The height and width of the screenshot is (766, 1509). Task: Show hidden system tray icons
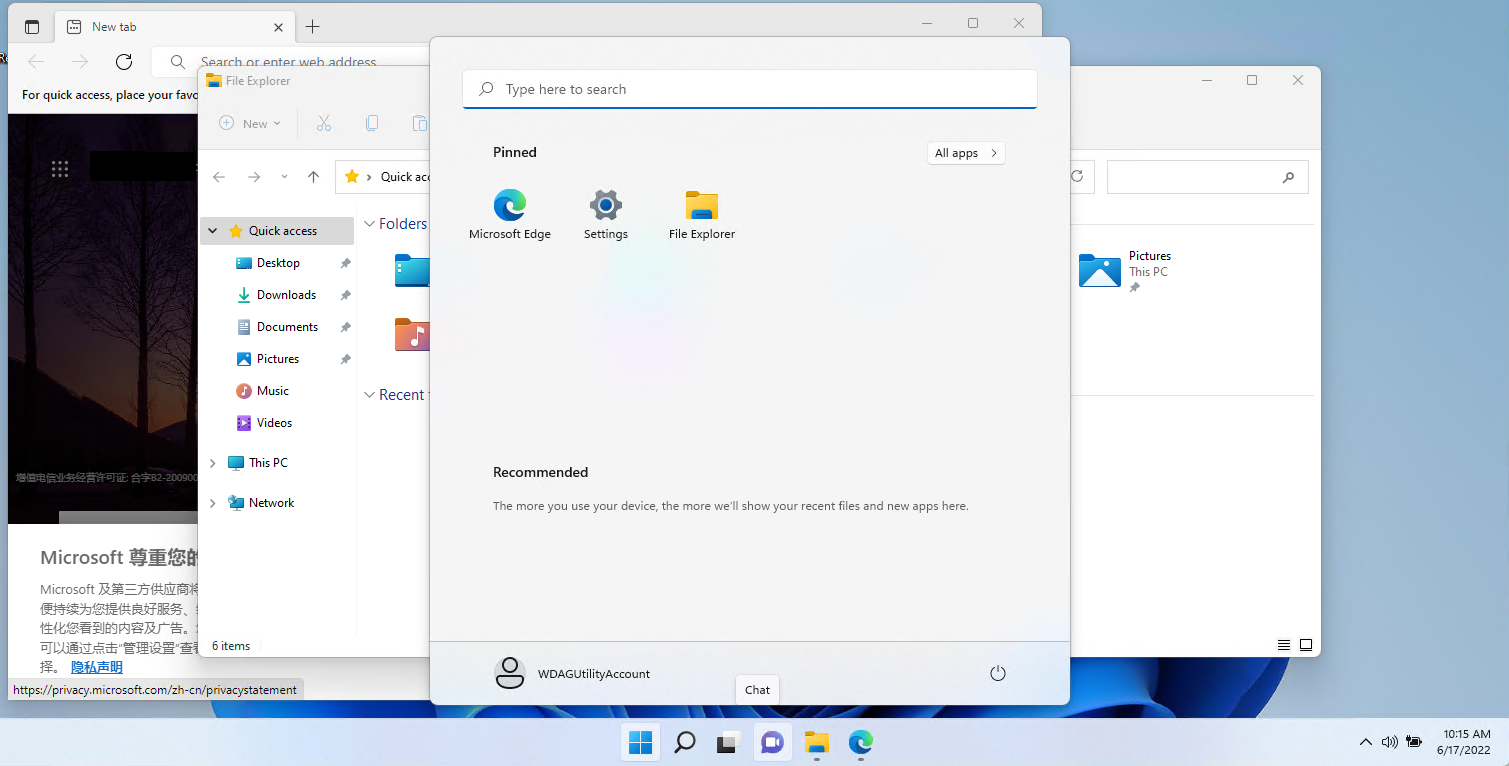coord(1365,742)
